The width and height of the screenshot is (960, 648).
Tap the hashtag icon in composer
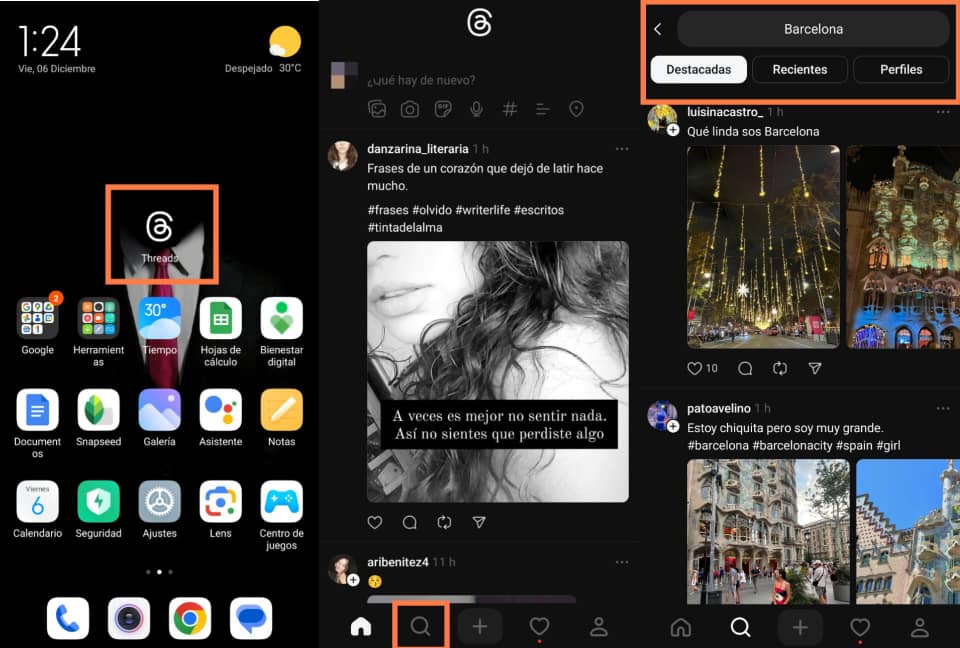tap(509, 109)
